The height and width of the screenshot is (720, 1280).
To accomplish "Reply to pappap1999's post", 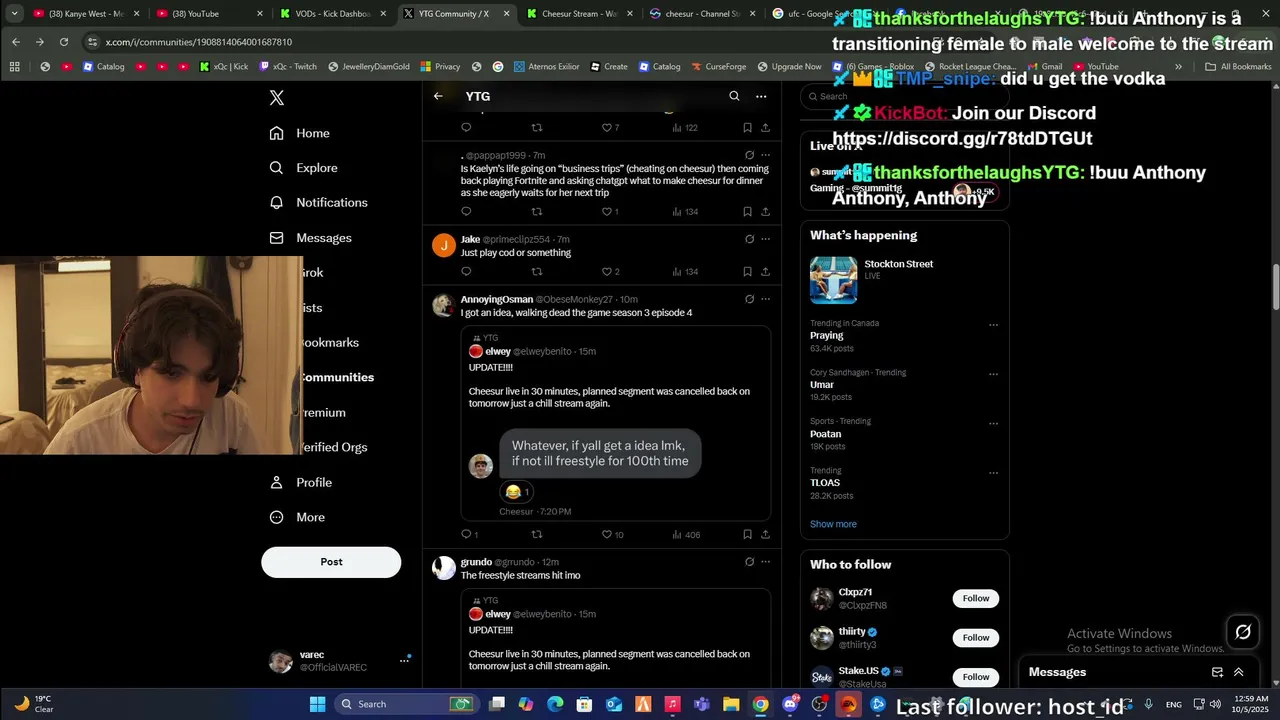I will pos(466,212).
